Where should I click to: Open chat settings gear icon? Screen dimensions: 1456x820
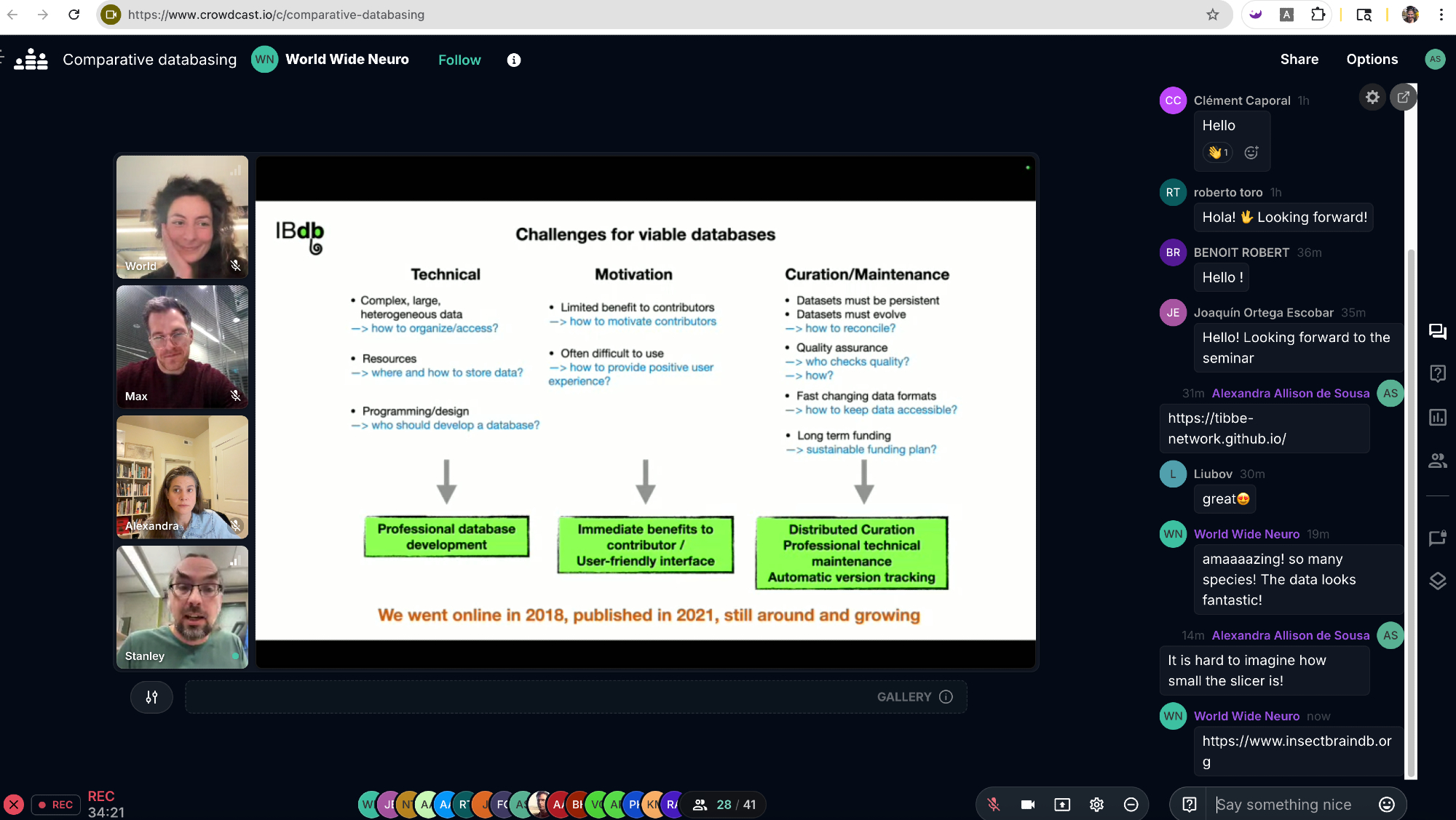coord(1372,97)
